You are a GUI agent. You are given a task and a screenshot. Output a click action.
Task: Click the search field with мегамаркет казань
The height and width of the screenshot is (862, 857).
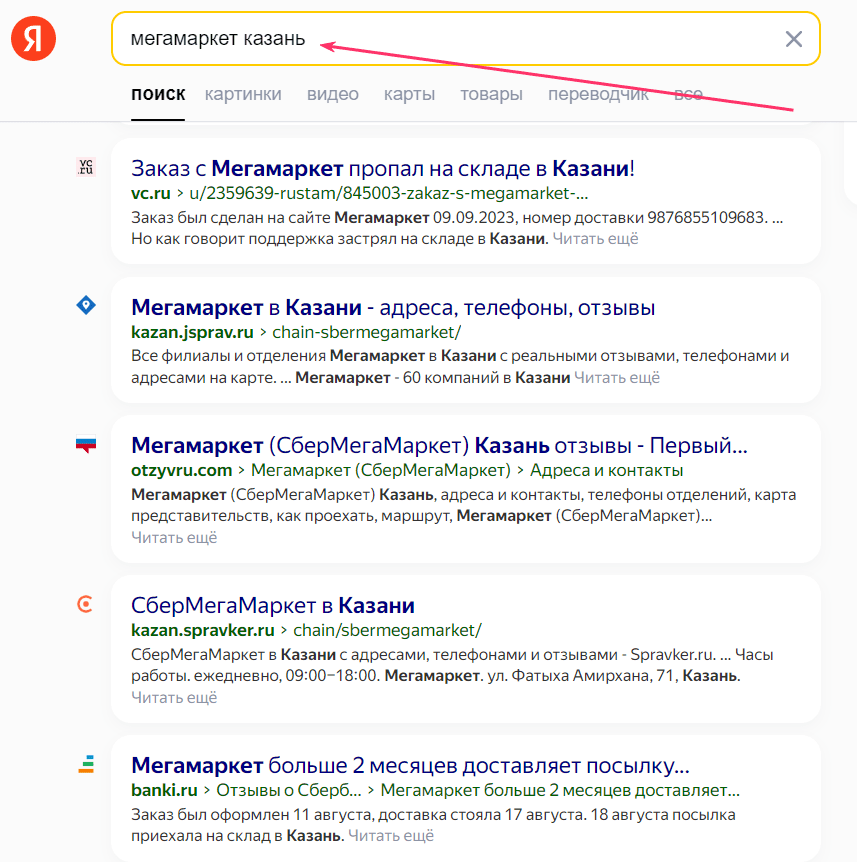tap(466, 38)
